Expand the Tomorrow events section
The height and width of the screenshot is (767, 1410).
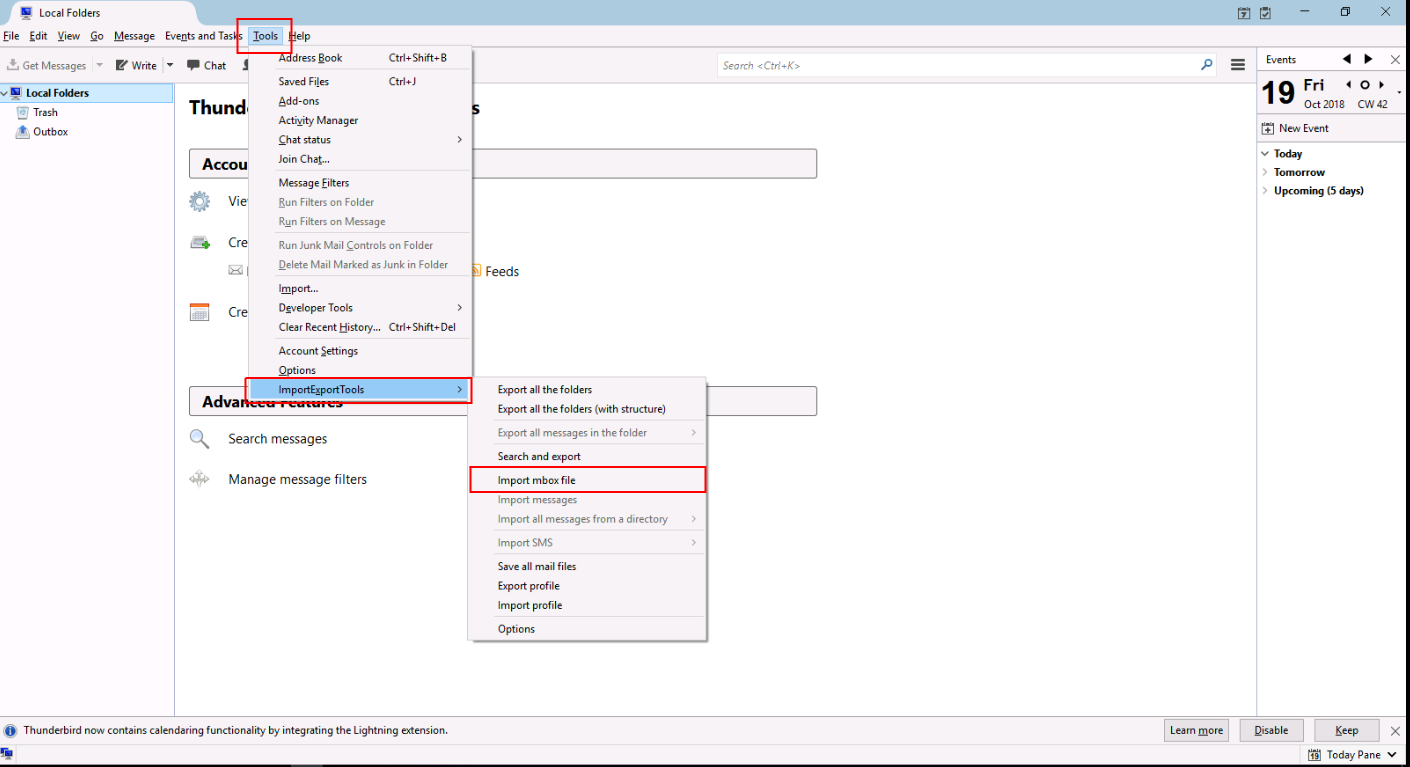click(x=1265, y=172)
